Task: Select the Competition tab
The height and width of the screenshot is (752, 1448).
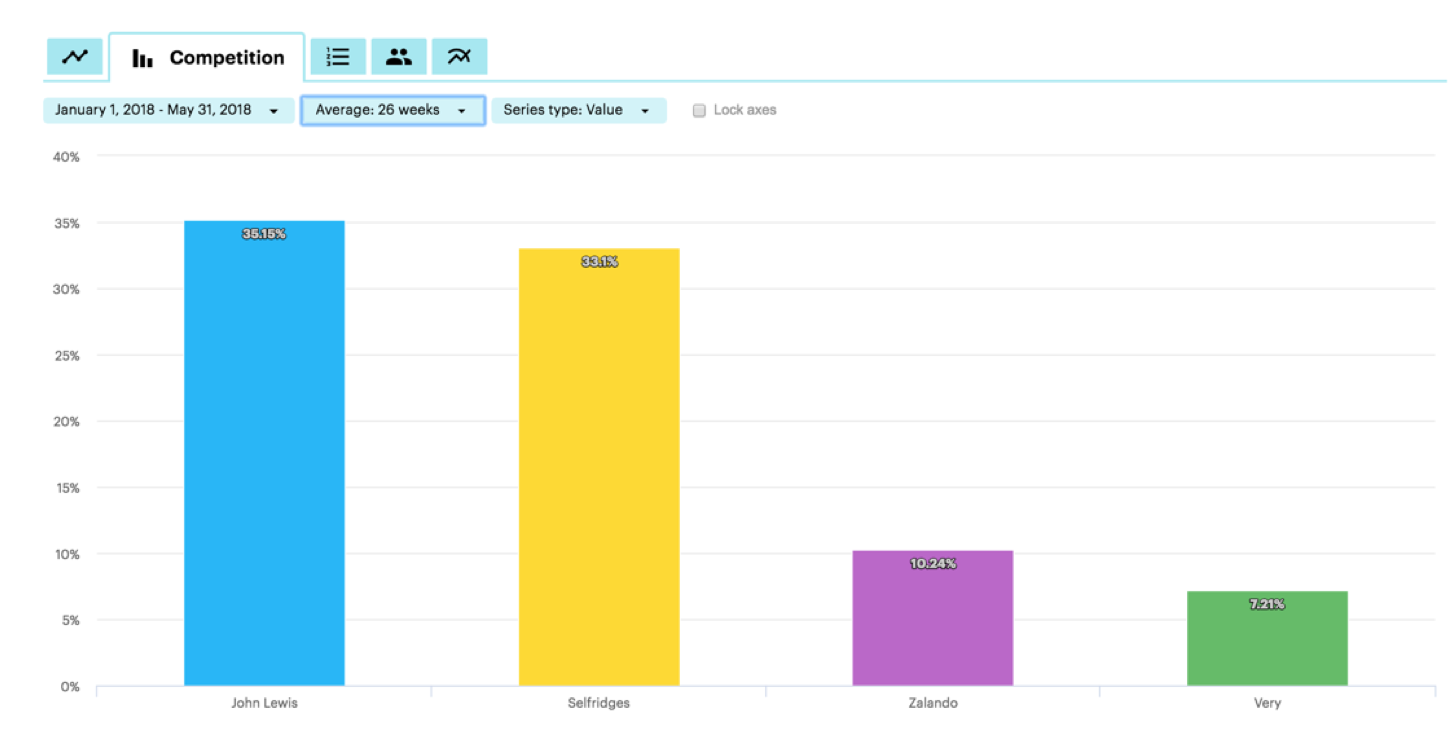Action: [x=207, y=58]
